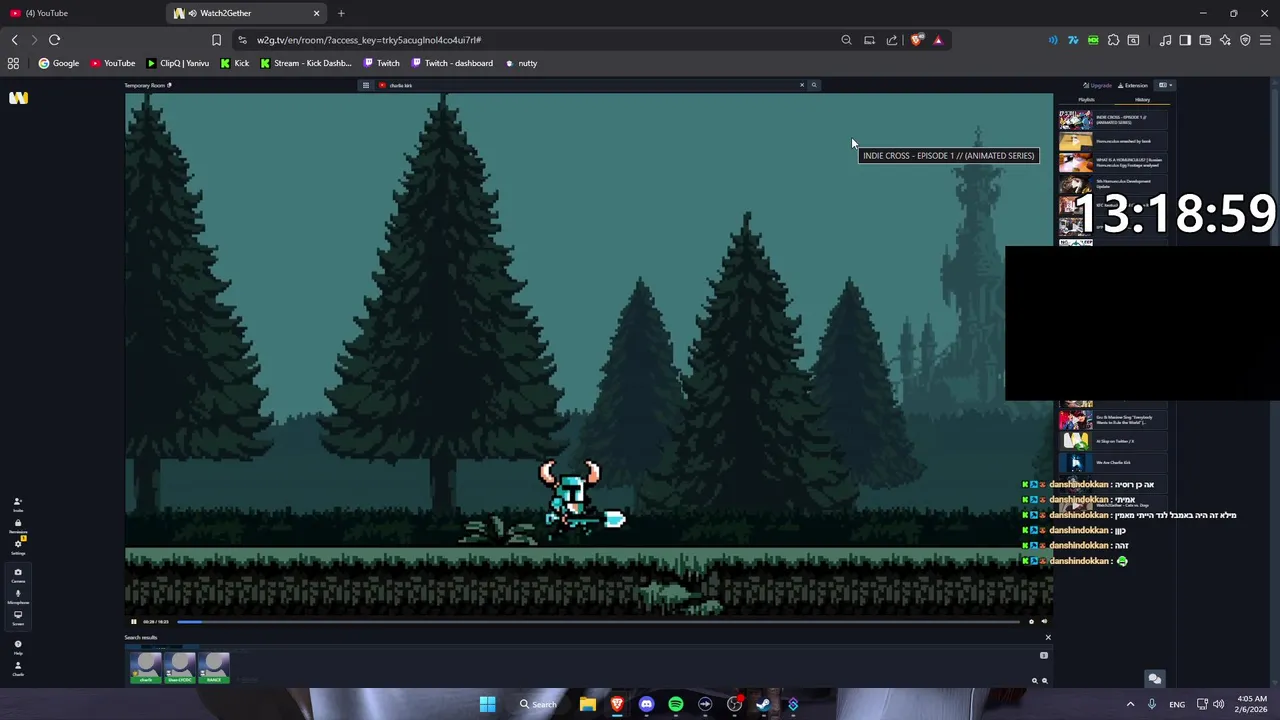Image resolution: width=1280 pixels, height=720 pixels.
Task: Close the Watch2Gether browser tab
Action: 316,13
